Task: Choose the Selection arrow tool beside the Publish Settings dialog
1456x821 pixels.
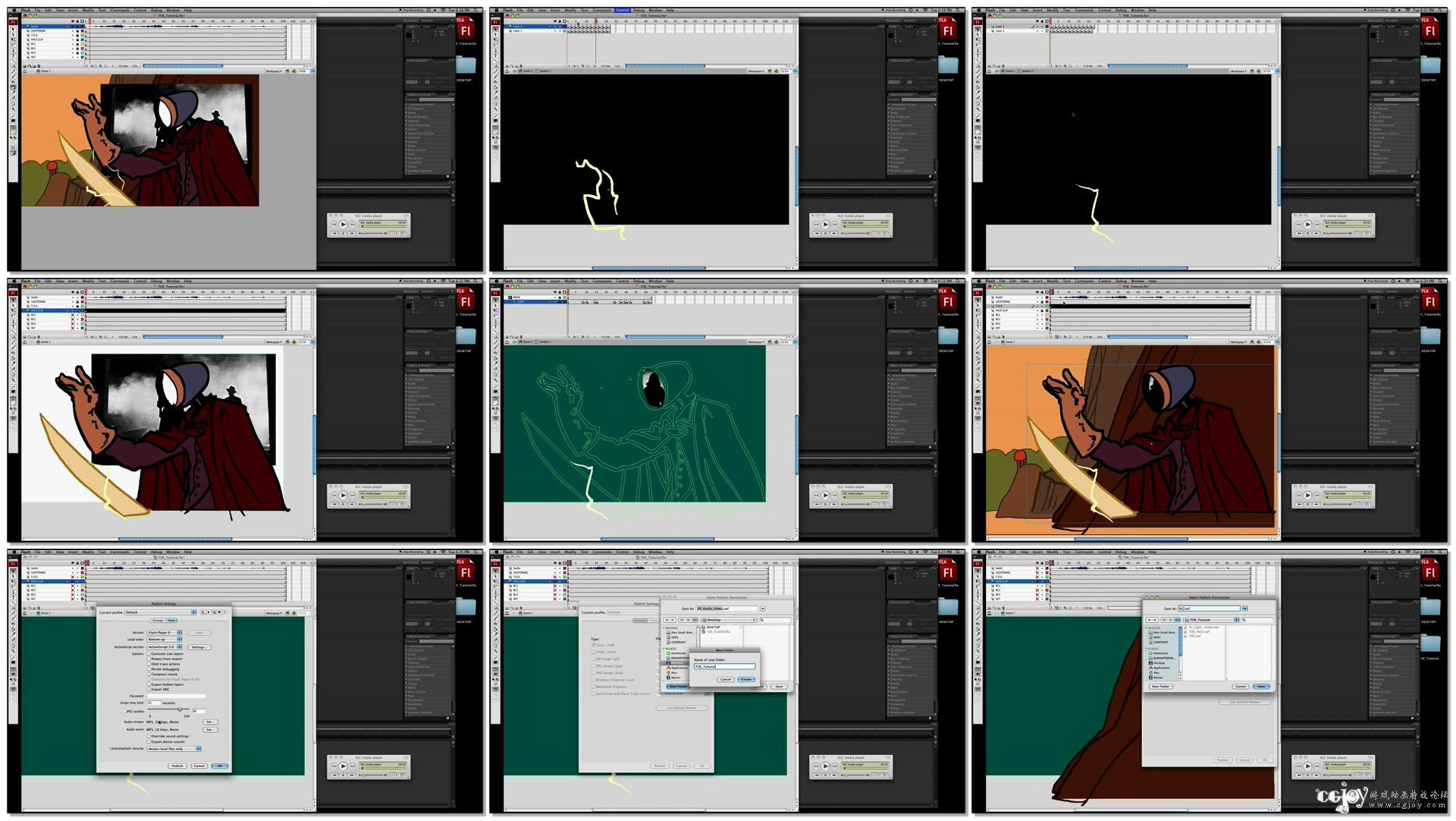Action: 13,571
